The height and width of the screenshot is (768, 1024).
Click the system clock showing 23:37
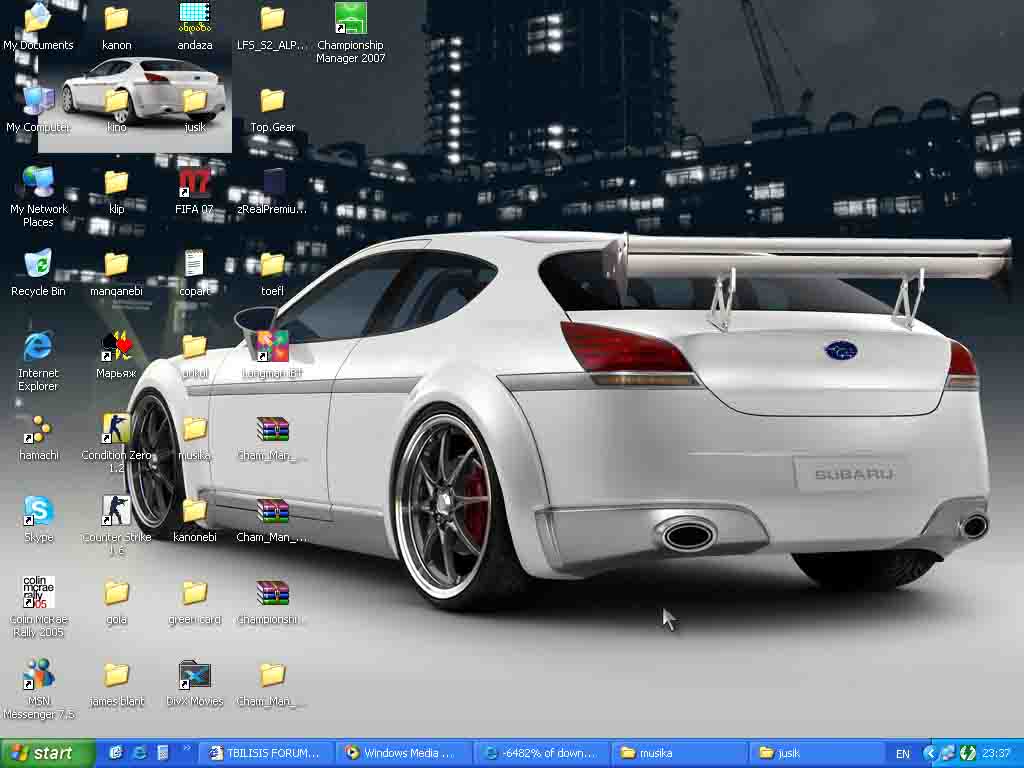coord(996,753)
